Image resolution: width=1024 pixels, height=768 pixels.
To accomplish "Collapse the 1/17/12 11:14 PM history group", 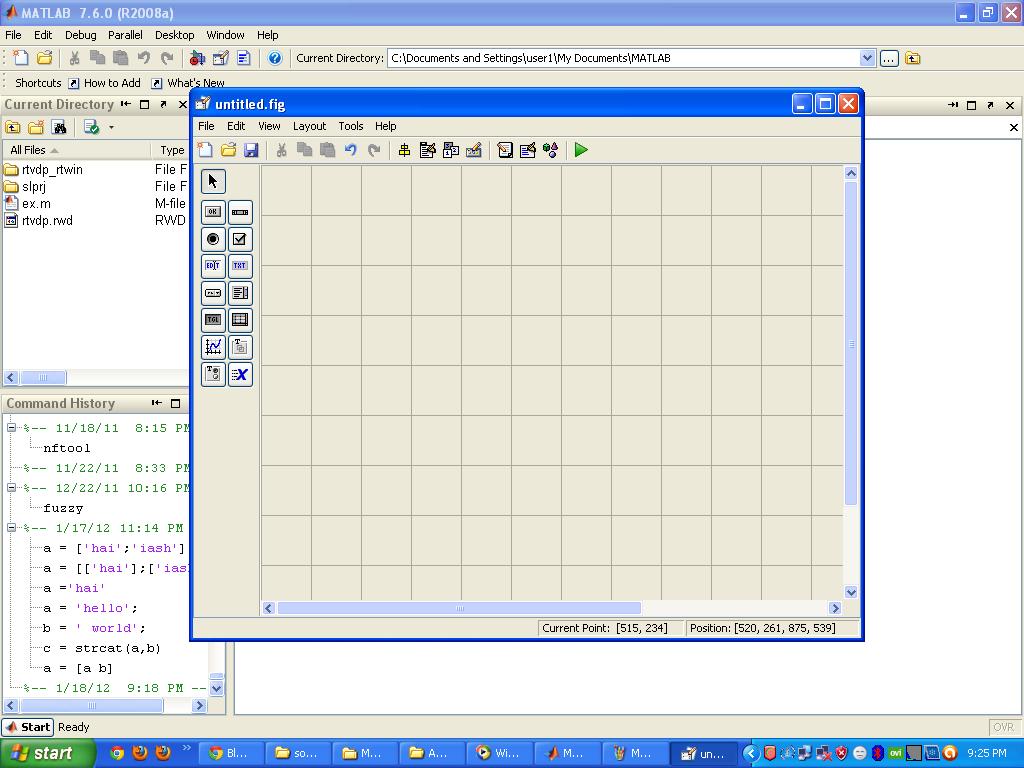I will [11, 528].
